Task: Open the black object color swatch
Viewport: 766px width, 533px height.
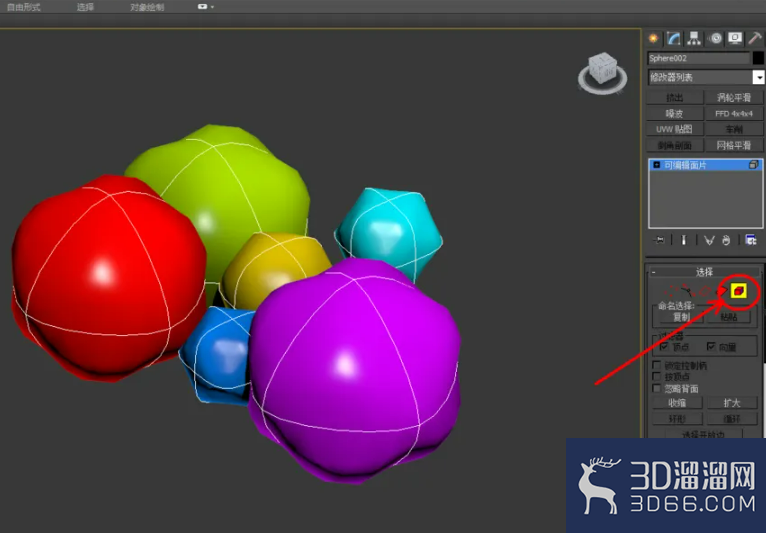Action: [x=758, y=58]
